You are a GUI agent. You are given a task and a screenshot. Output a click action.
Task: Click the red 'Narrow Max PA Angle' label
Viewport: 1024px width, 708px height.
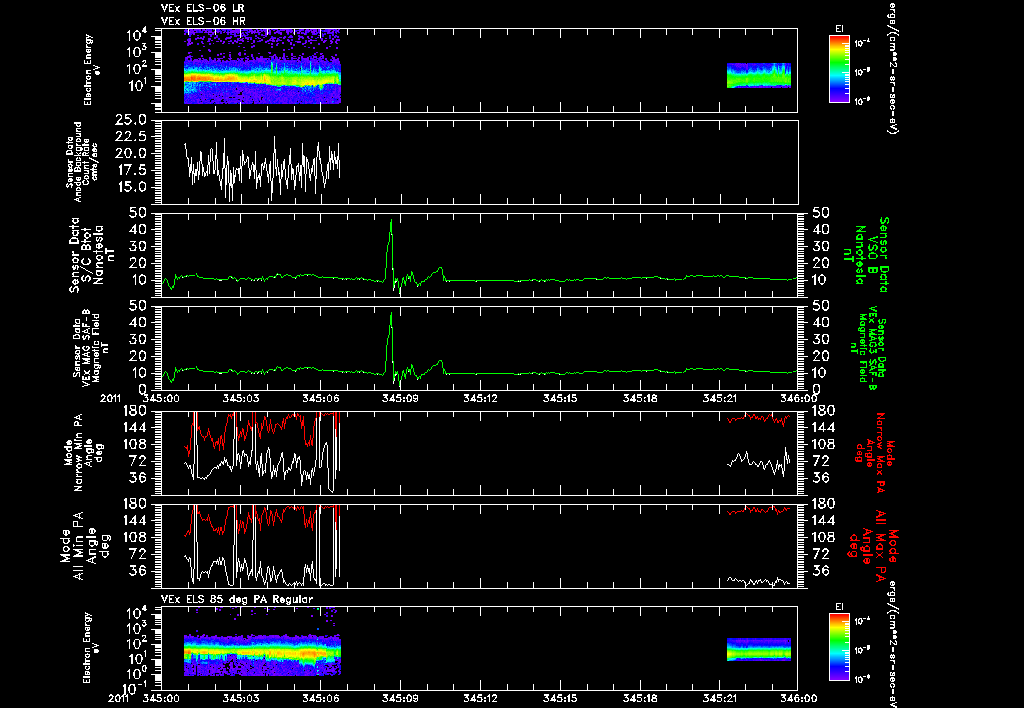[873, 453]
